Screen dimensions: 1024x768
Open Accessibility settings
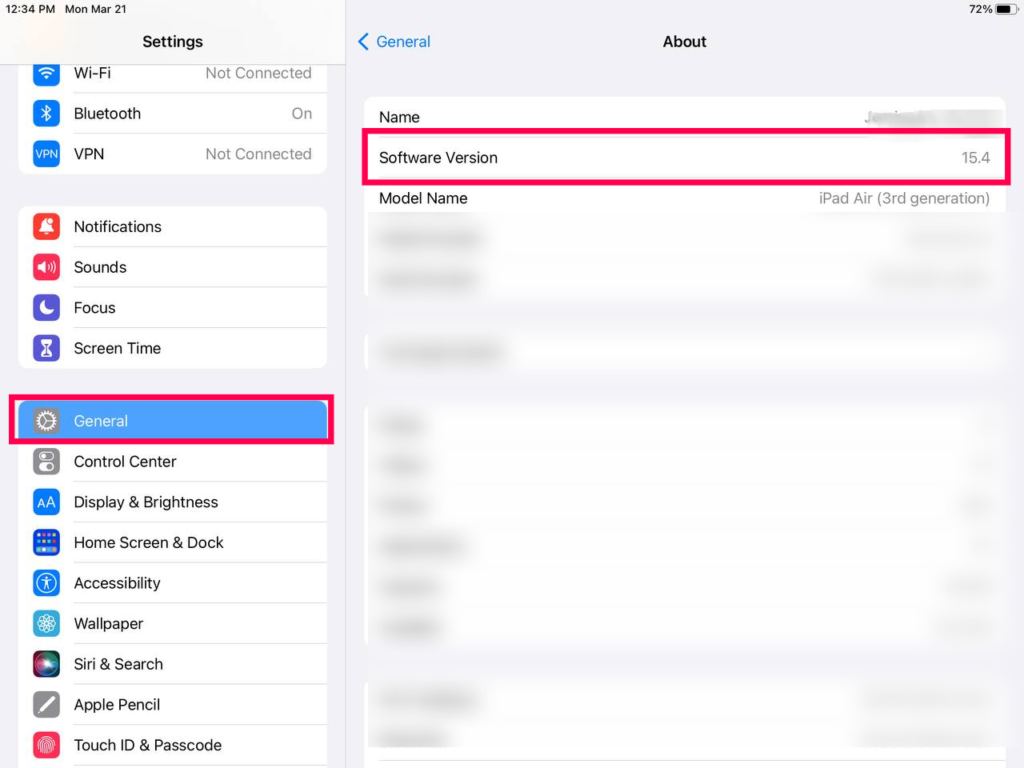point(172,583)
